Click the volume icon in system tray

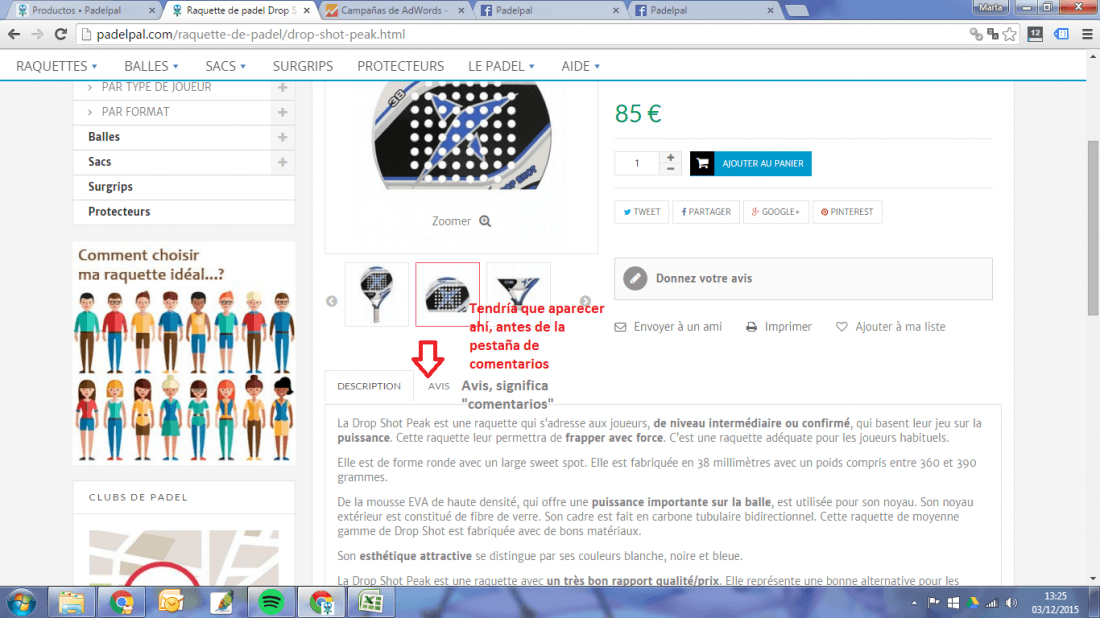pos(1011,603)
